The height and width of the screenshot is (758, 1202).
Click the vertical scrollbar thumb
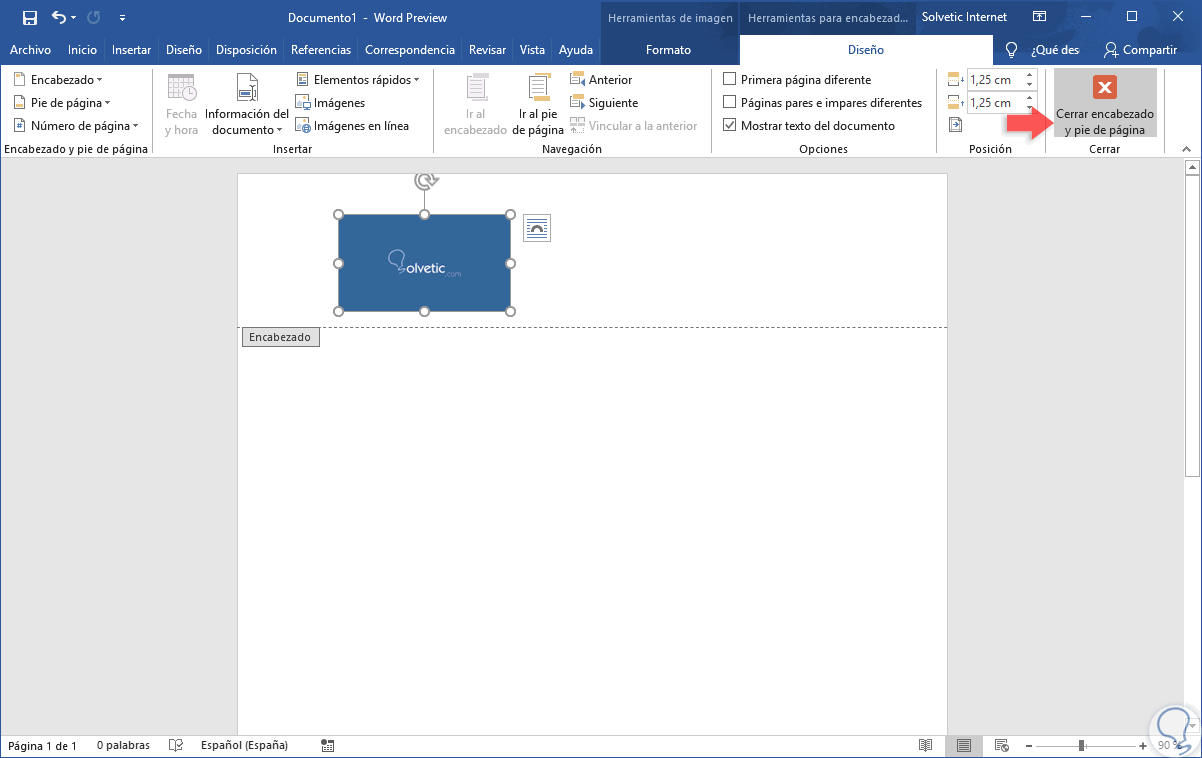pyautogui.click(x=1191, y=326)
